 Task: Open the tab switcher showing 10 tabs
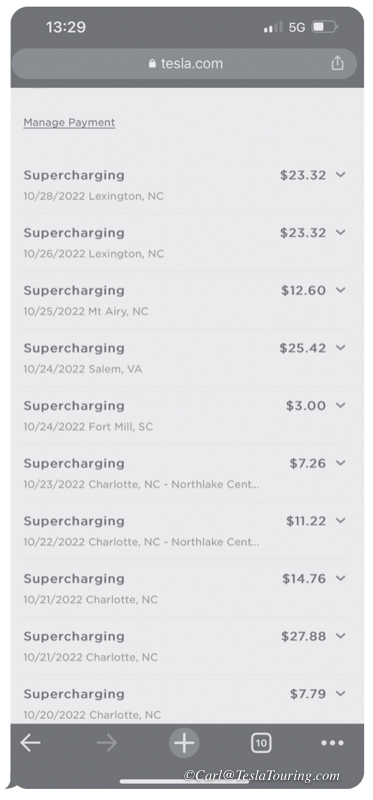[x=261, y=743]
